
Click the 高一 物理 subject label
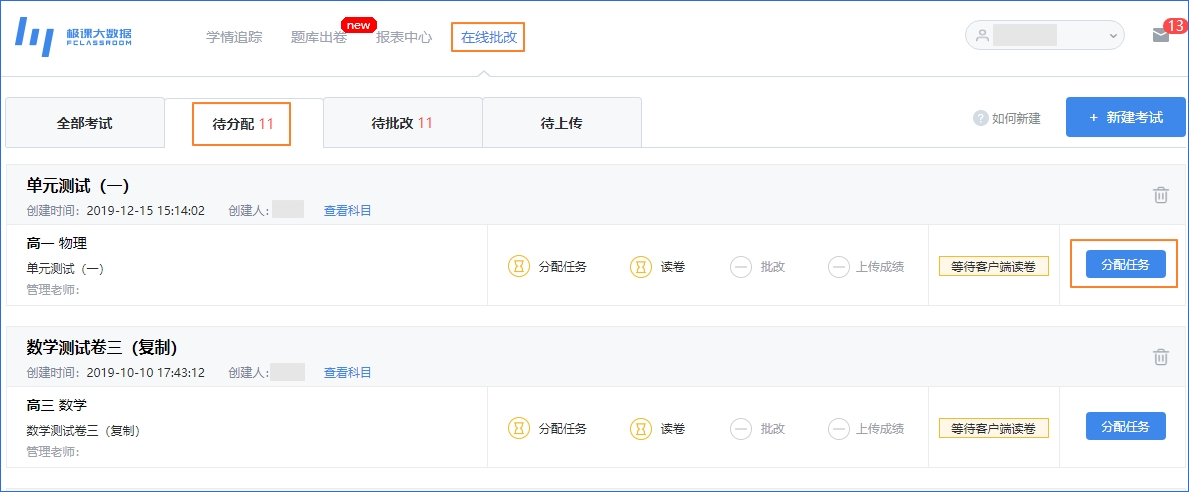click(x=57, y=244)
